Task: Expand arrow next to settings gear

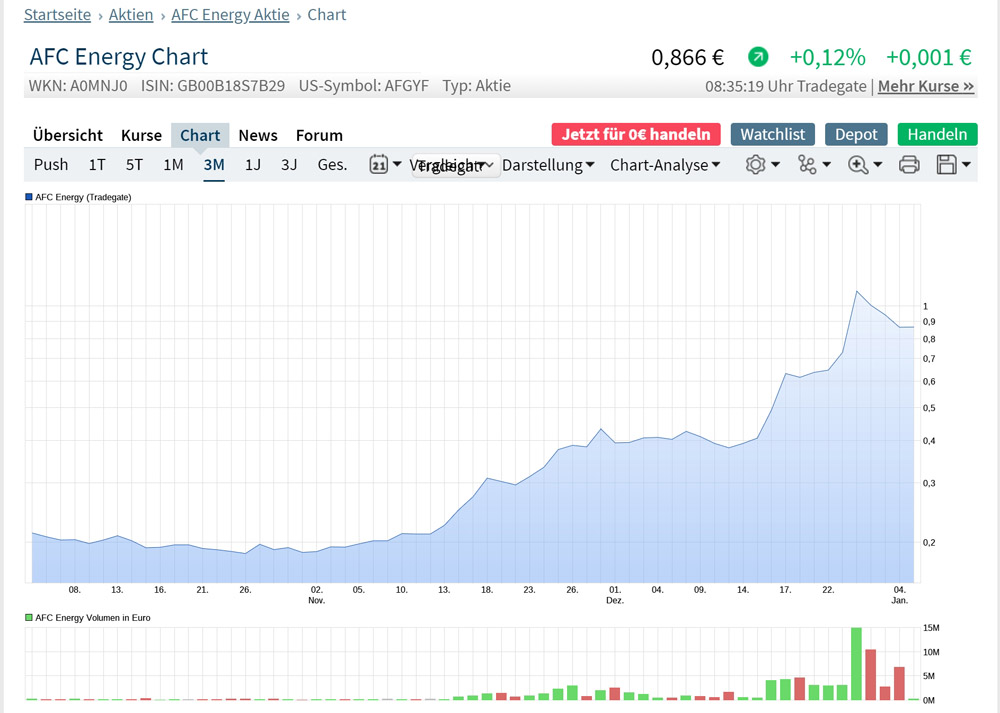Action: point(776,164)
